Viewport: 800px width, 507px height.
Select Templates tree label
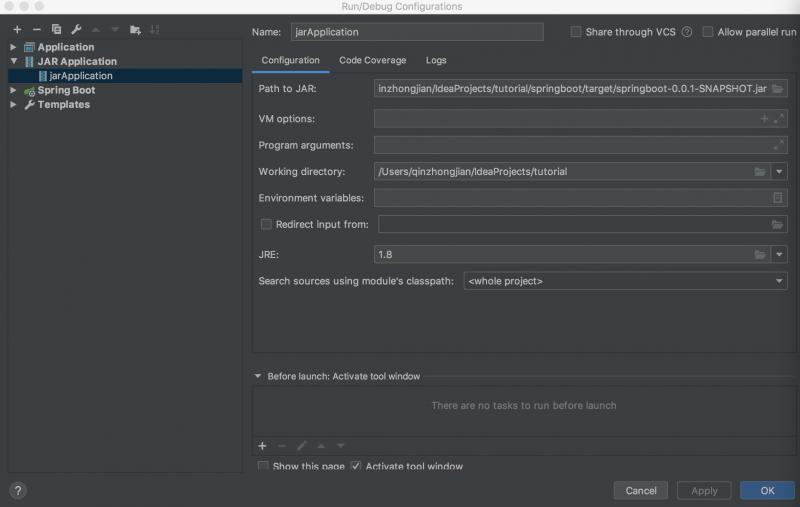click(63, 105)
